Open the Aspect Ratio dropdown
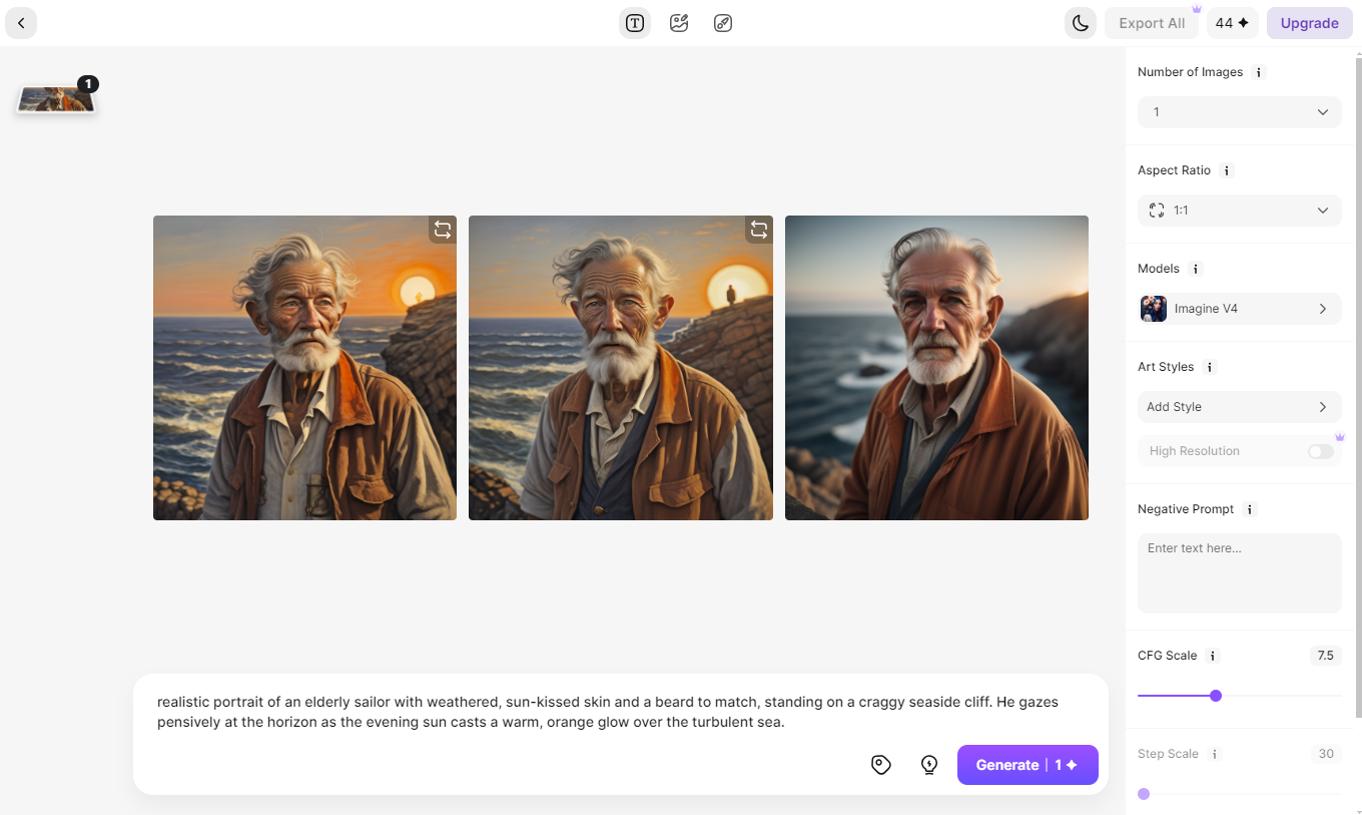 1238,210
